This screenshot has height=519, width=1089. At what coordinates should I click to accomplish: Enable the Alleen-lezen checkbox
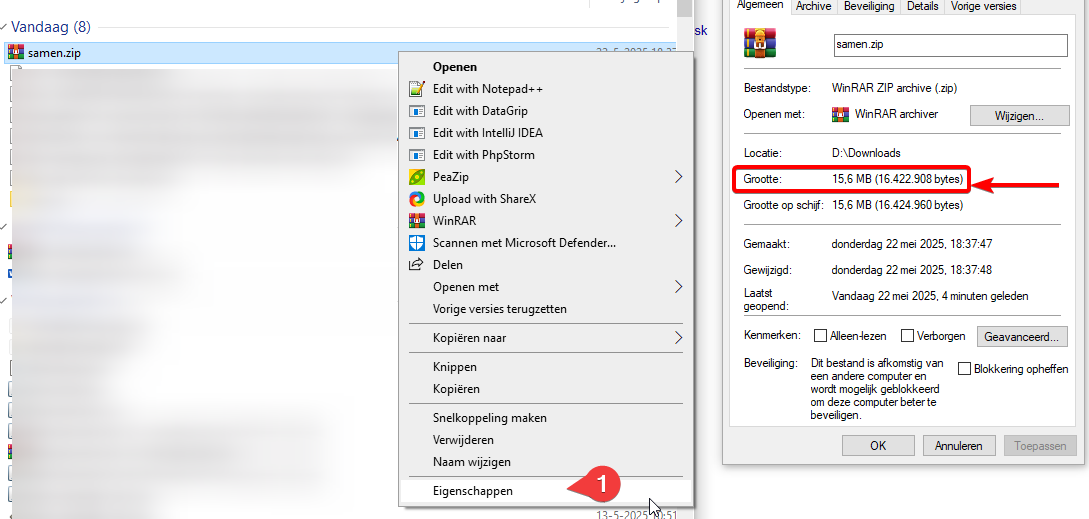click(821, 336)
